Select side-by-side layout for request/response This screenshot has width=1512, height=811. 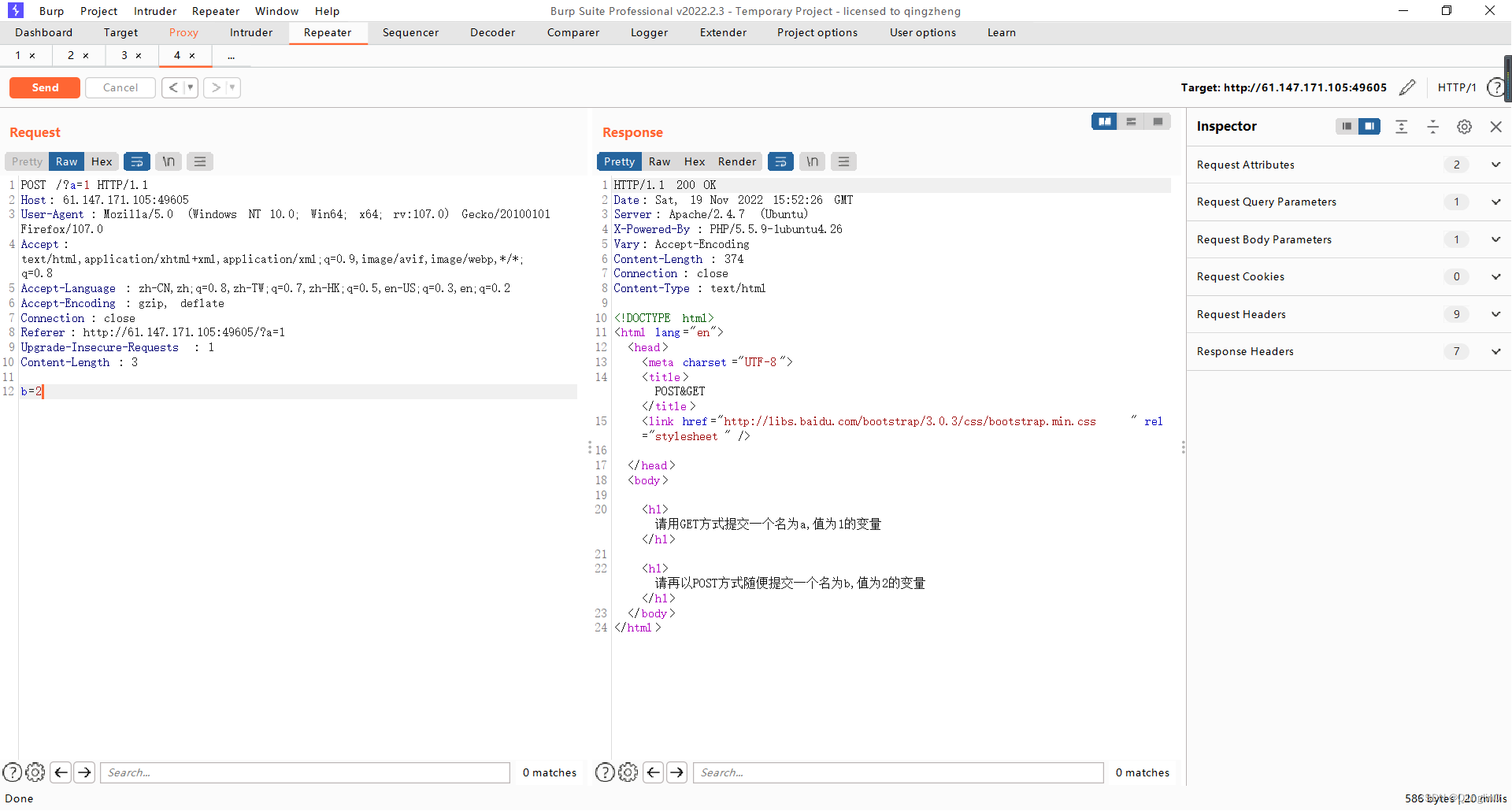click(1104, 121)
